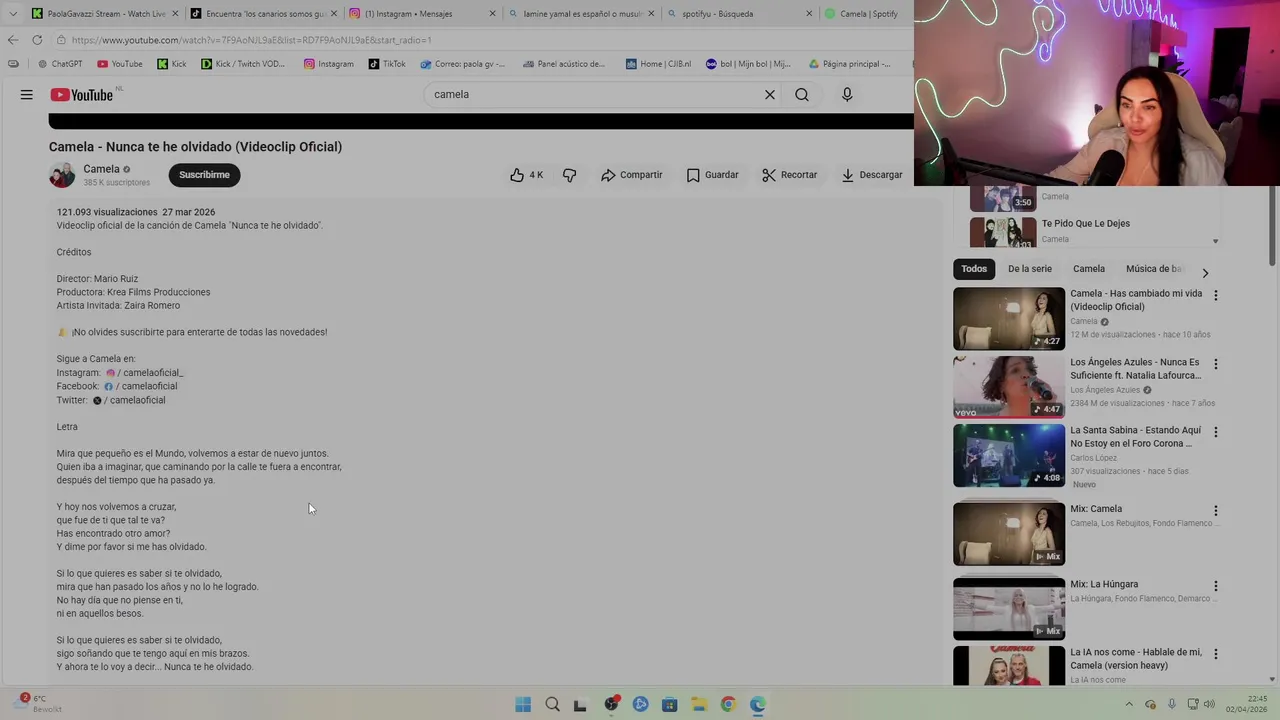The image size is (1280, 720).
Task: Open the Kick / Twitch VOD bookmark
Action: [x=243, y=64]
